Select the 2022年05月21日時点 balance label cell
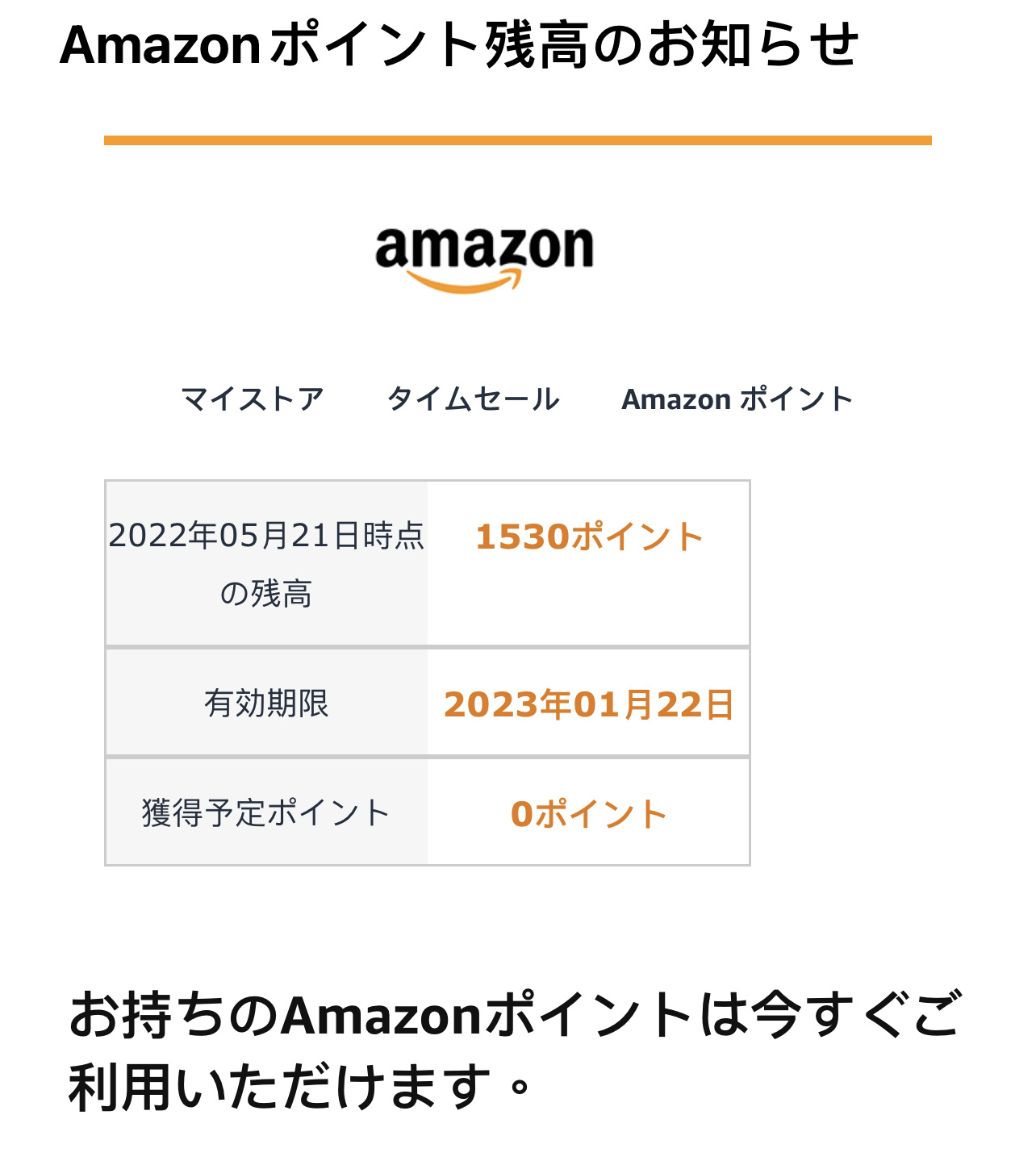 [x=266, y=564]
